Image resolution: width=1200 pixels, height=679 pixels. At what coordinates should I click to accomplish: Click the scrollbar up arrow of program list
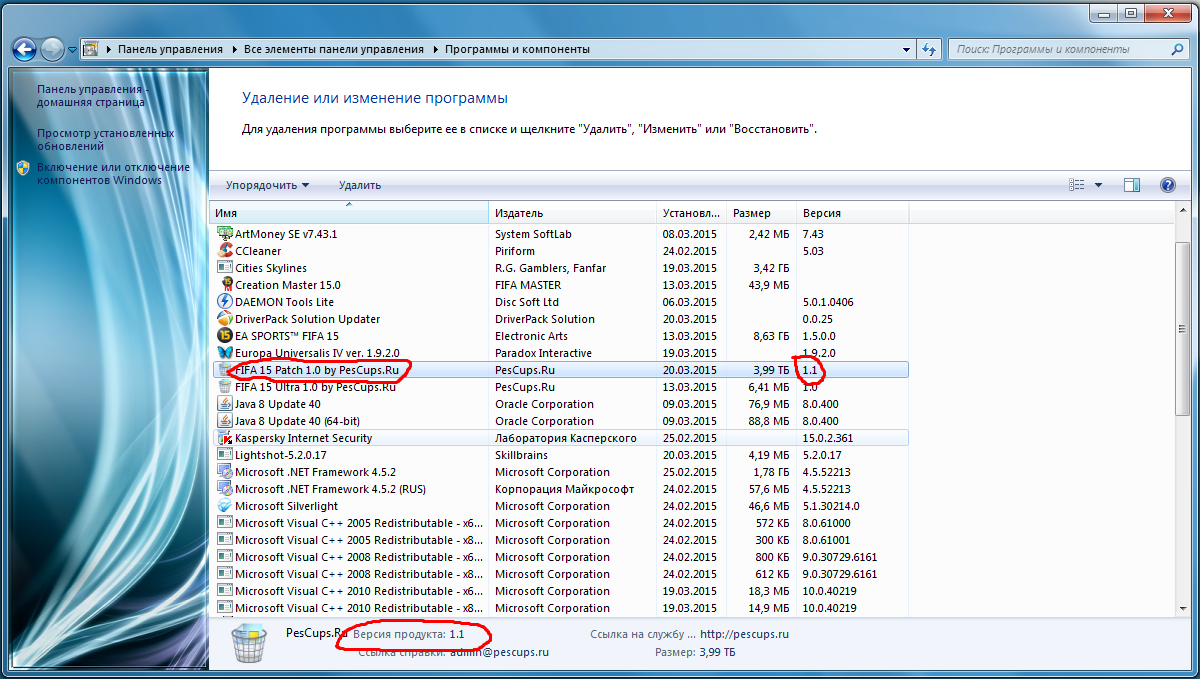pos(1181,210)
